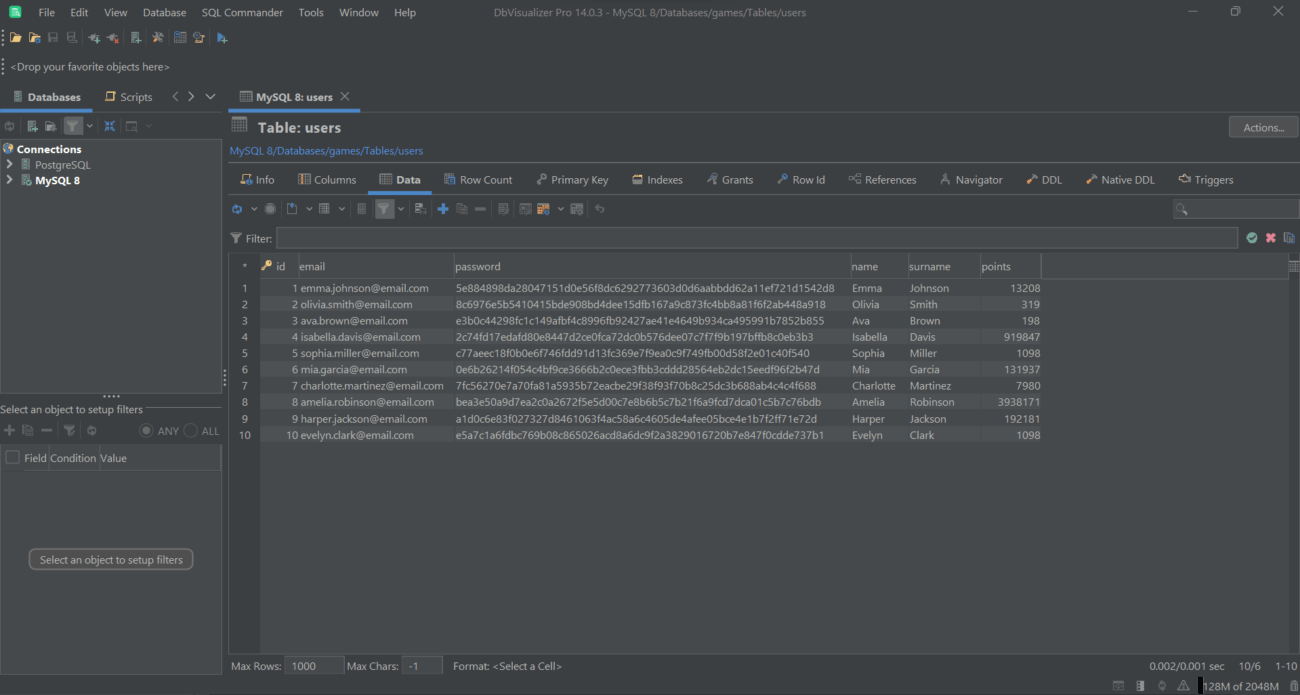This screenshot has width=1300, height=695.
Task: Select the ANY filter radio button
Action: click(x=148, y=430)
